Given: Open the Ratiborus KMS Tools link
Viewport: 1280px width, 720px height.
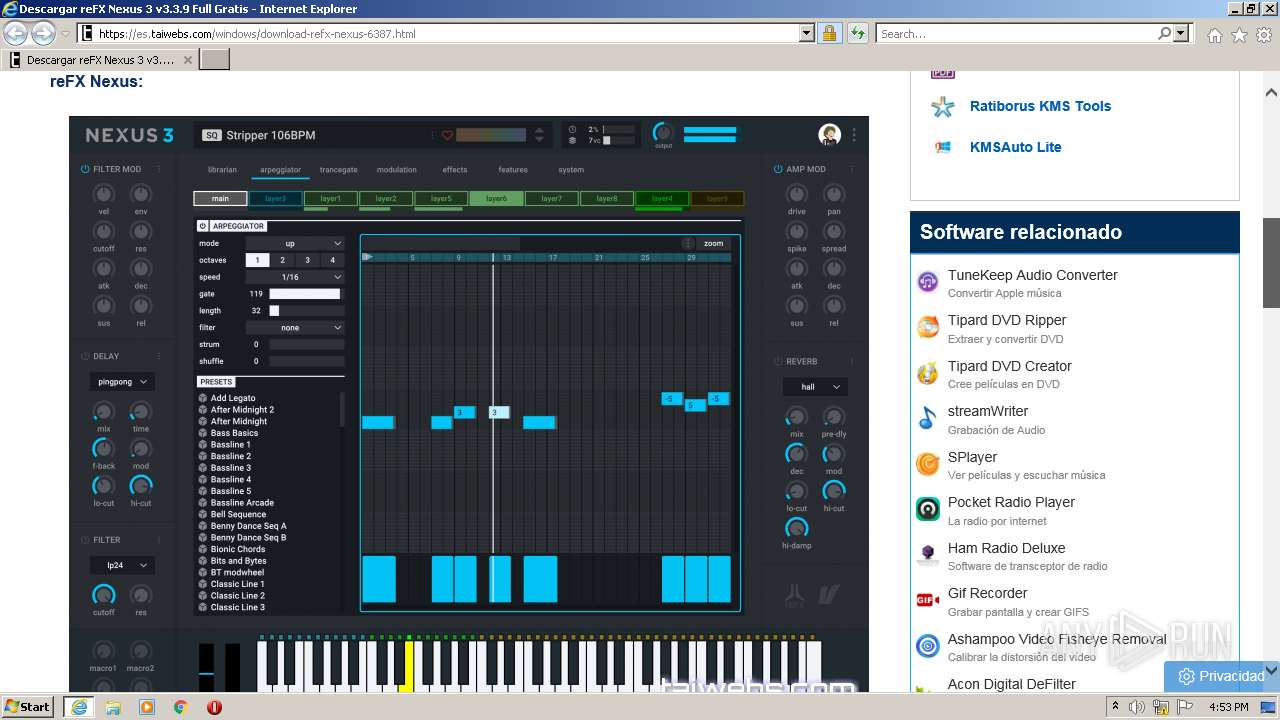Looking at the screenshot, I should (x=1040, y=106).
